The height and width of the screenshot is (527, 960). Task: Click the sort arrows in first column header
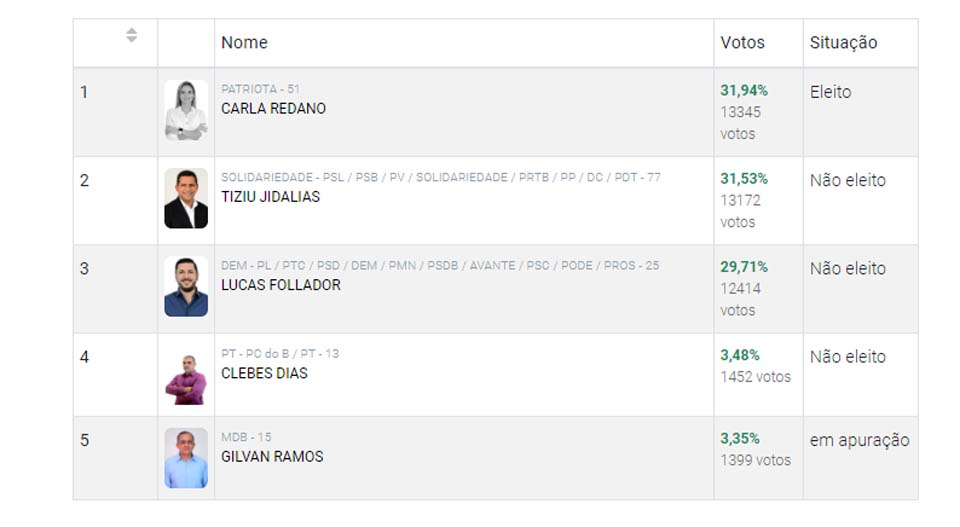[x=131, y=36]
